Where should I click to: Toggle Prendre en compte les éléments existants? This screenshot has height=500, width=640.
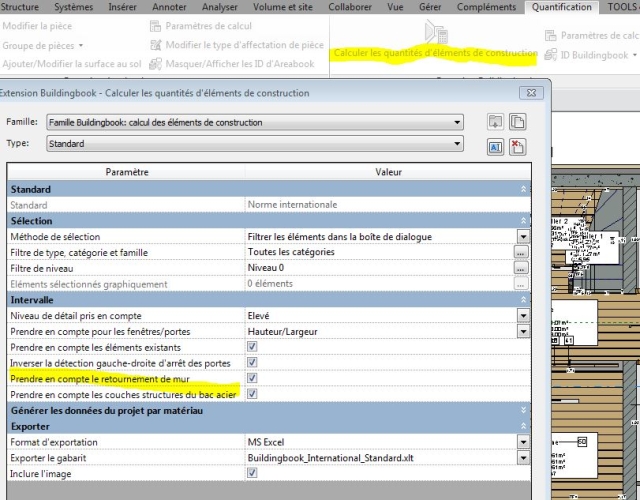(252, 347)
